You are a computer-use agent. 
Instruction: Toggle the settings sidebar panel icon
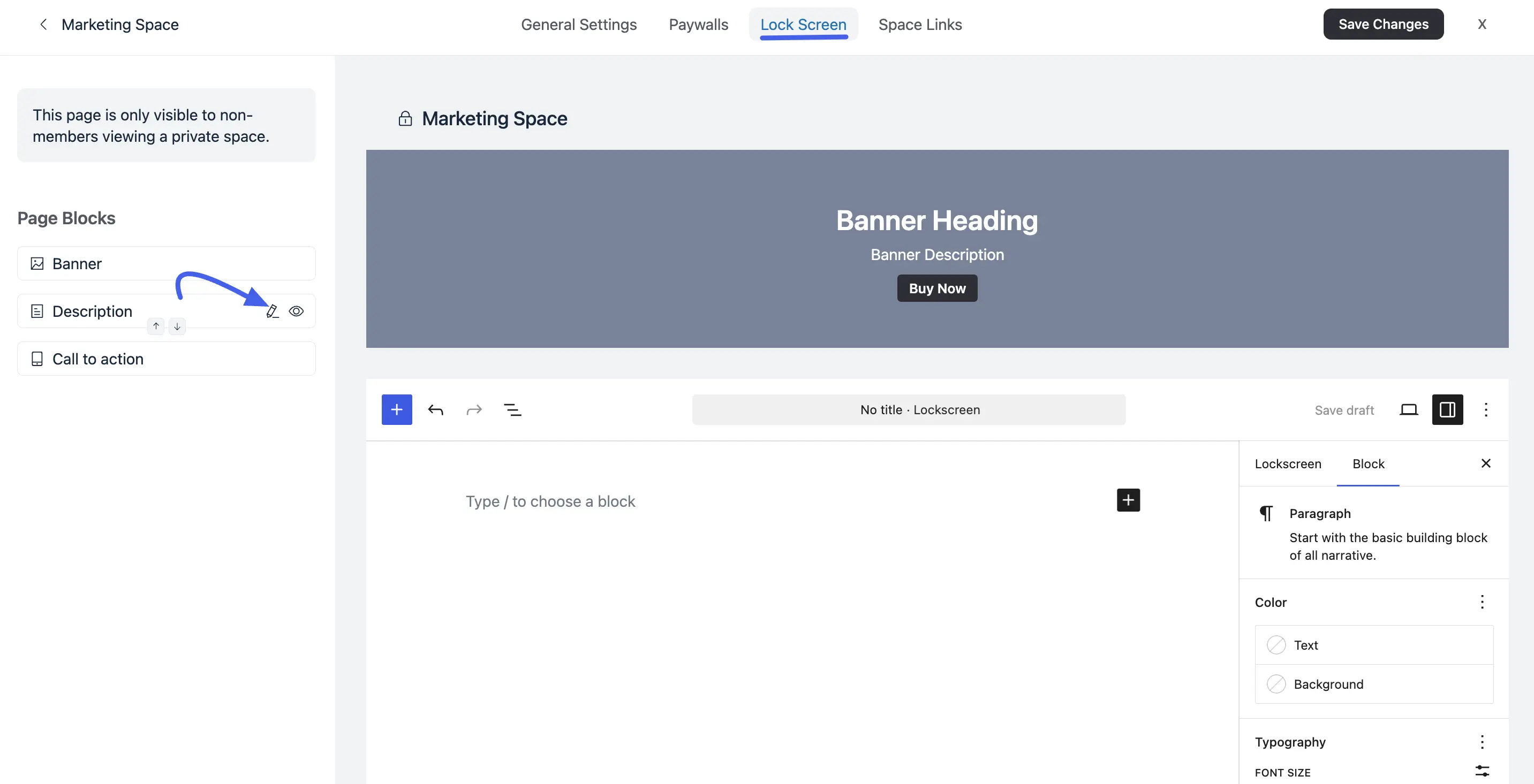click(x=1447, y=409)
